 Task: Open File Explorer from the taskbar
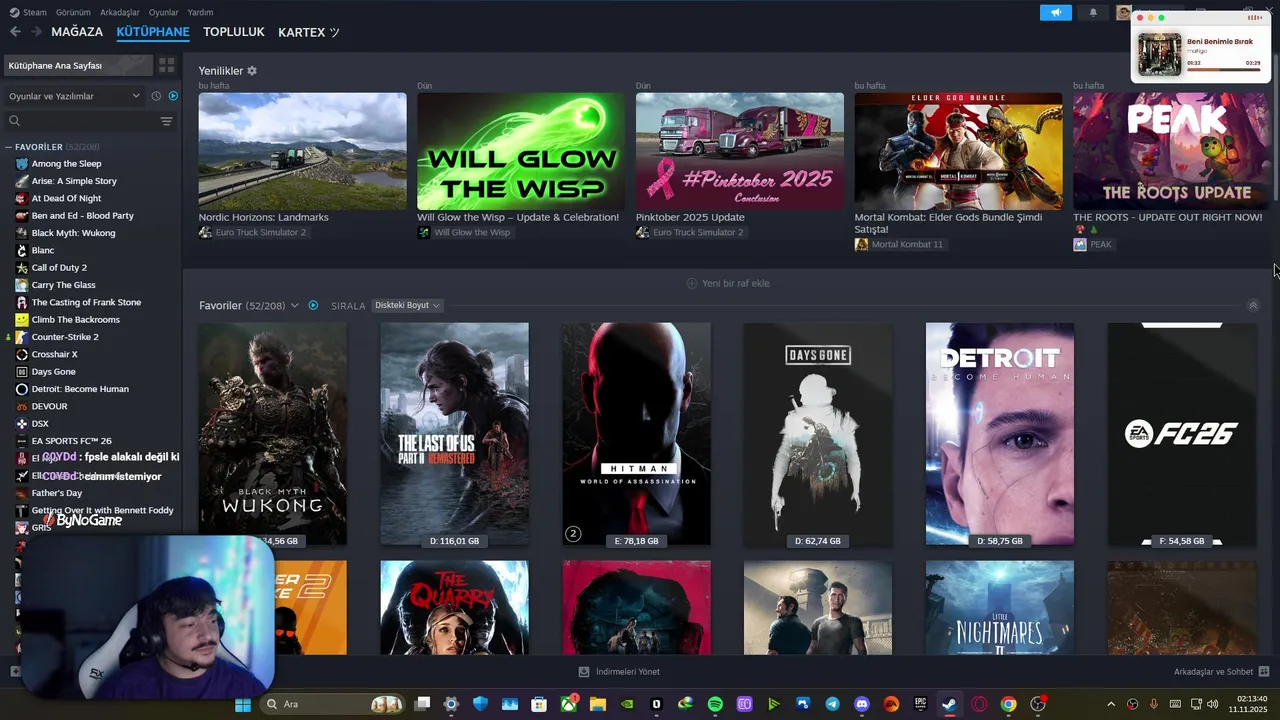598,704
